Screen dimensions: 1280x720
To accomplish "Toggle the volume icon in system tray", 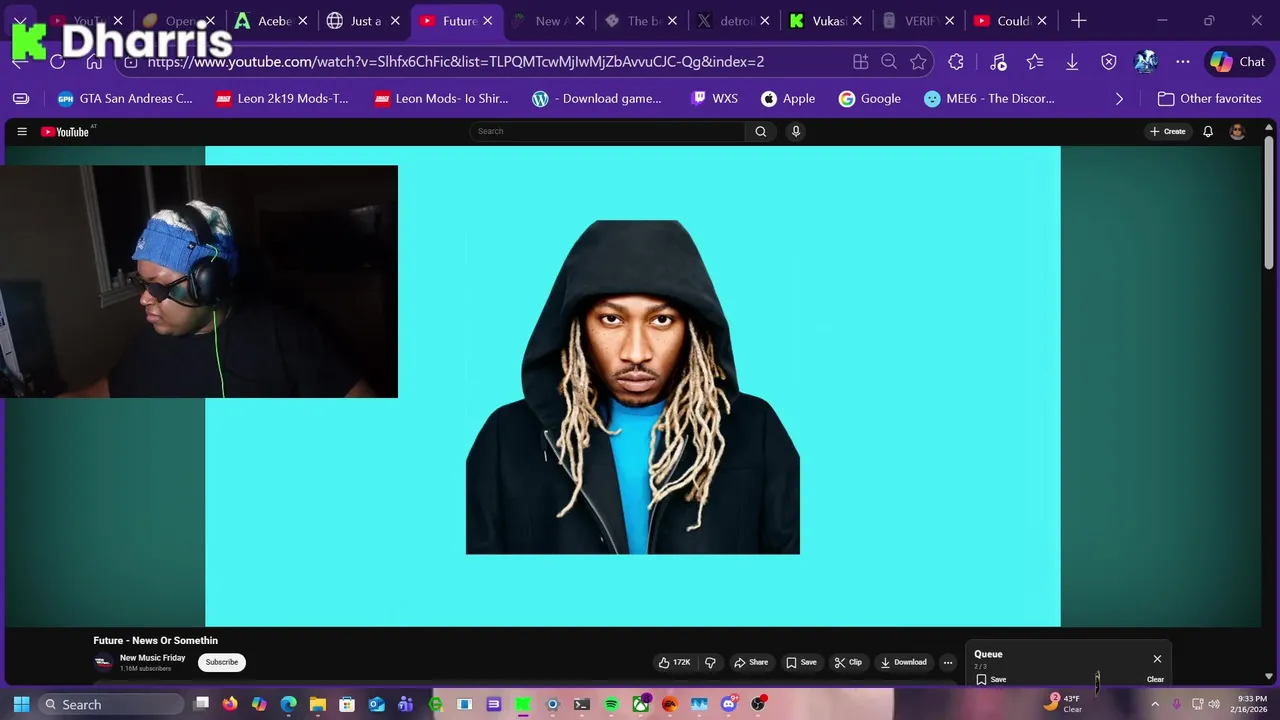I will (x=1214, y=704).
